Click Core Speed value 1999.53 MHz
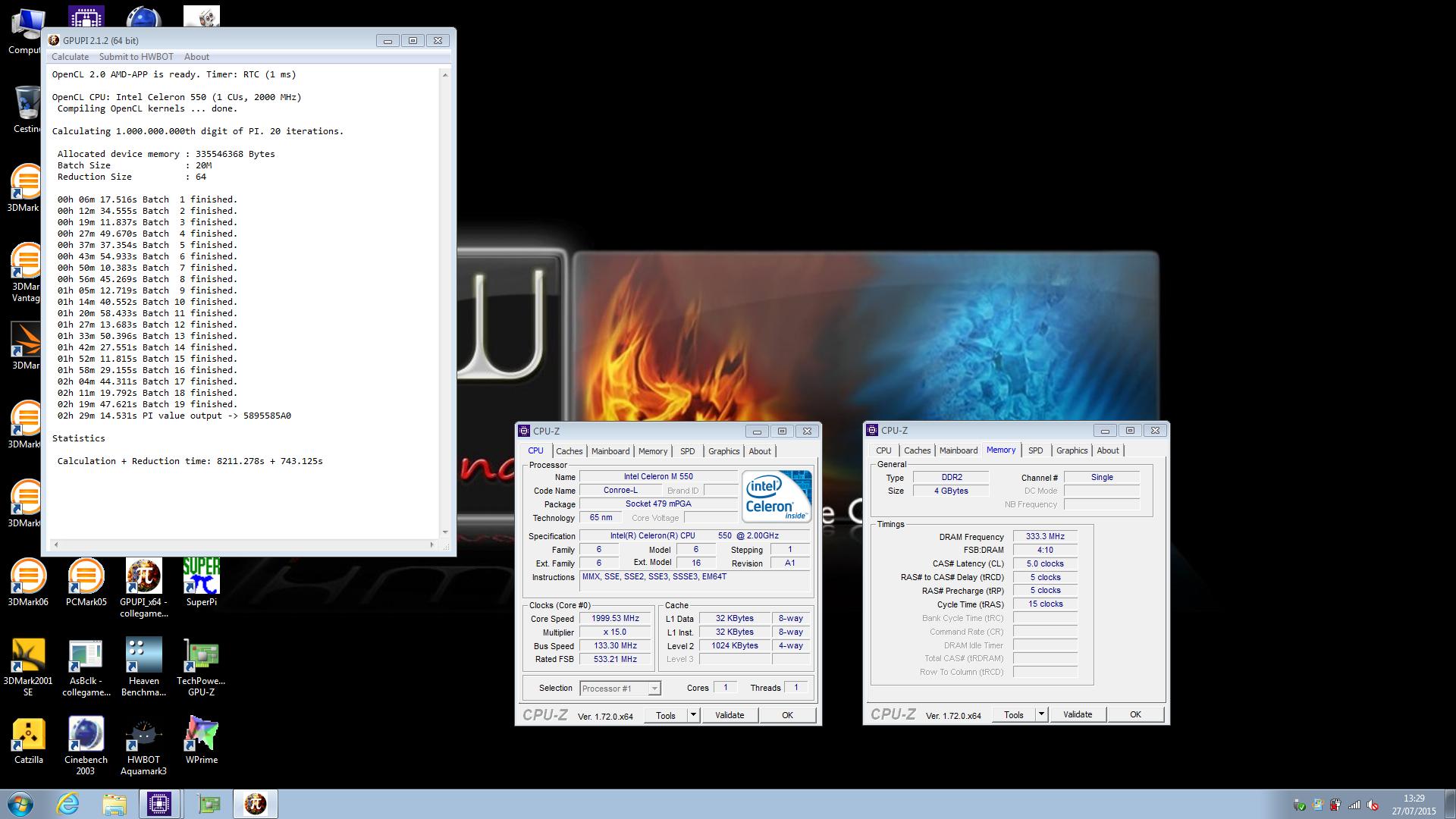 [615, 619]
